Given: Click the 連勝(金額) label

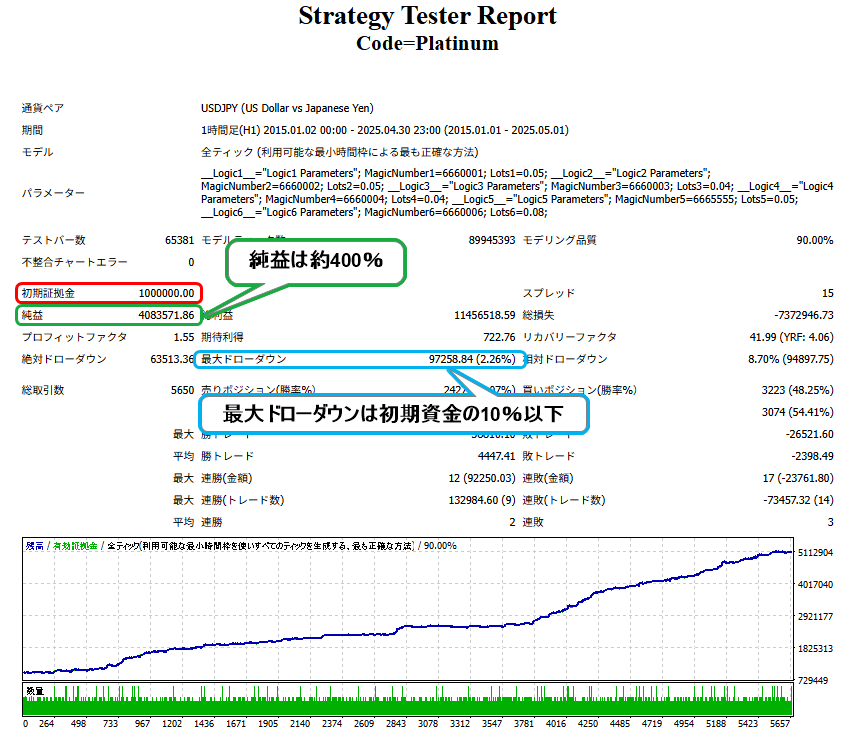Looking at the screenshot, I should [226, 478].
